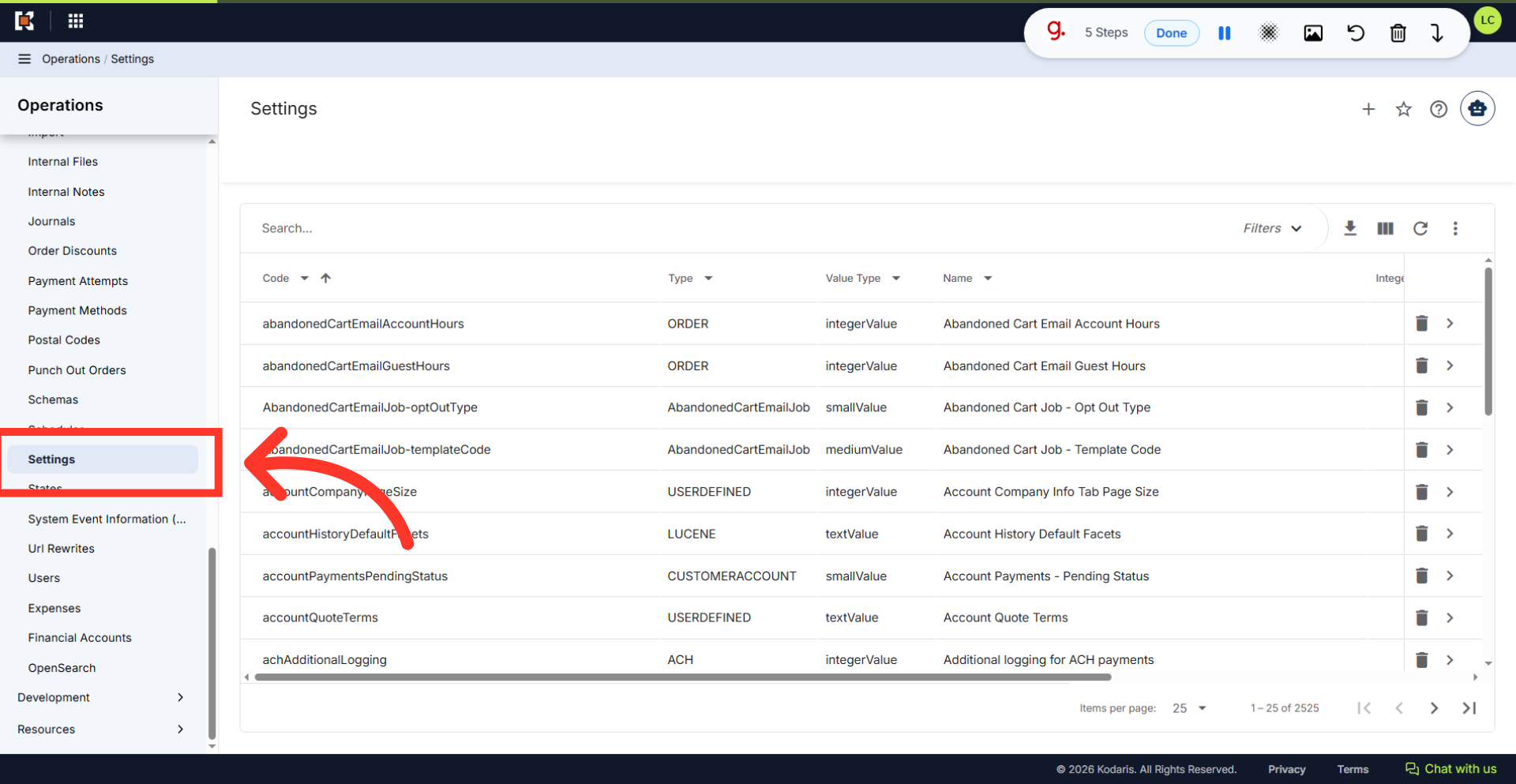Delete the abandonedCartEmailAccountHours setting

1422,324
